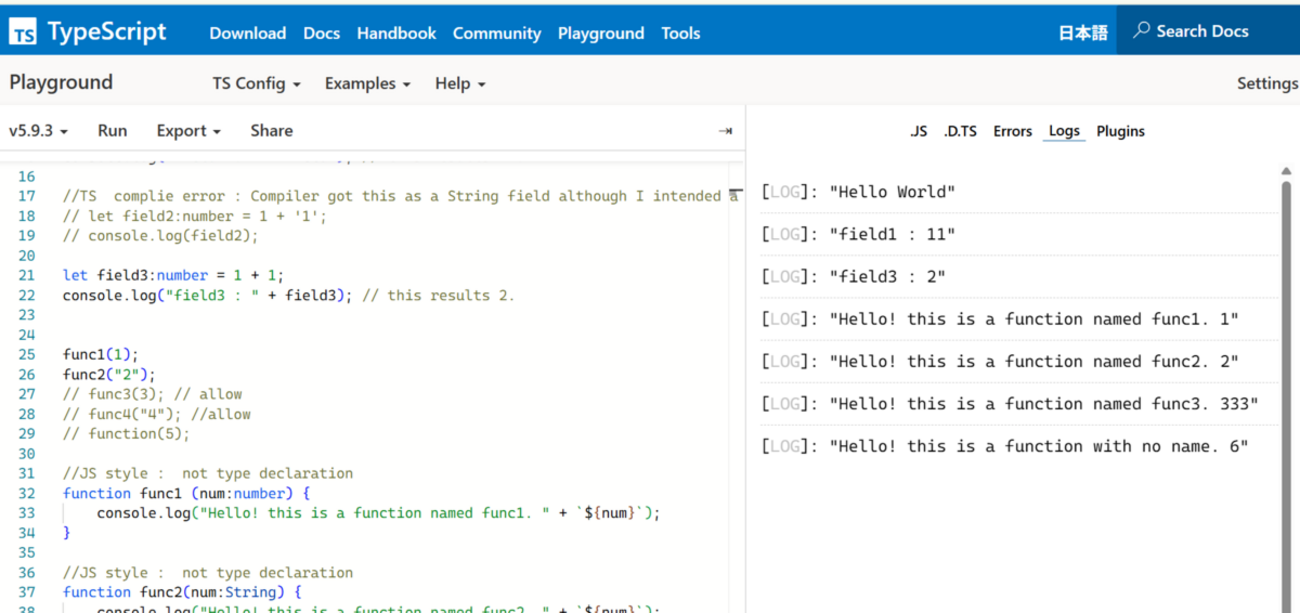Click the "Hello World" log entry

[x=1020, y=192]
